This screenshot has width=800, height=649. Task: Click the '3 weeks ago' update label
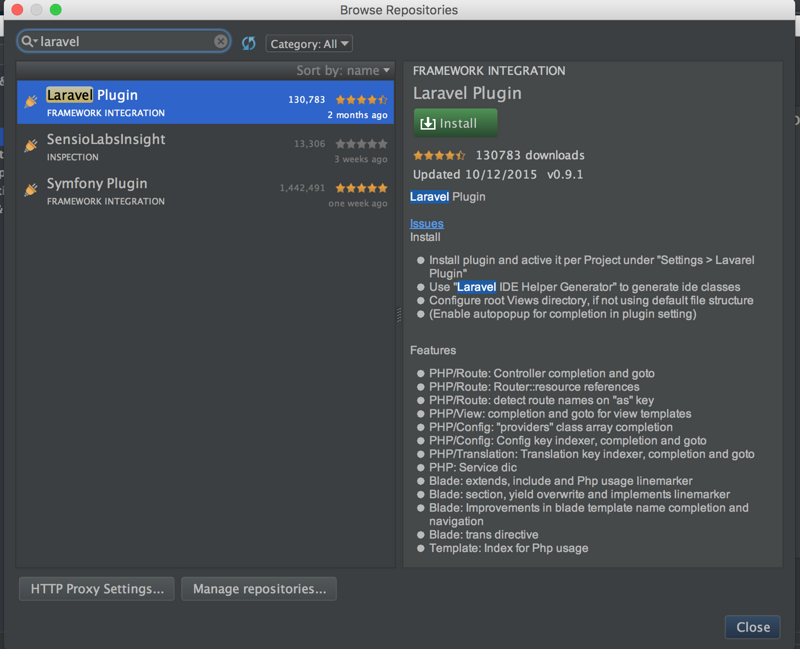point(361,159)
